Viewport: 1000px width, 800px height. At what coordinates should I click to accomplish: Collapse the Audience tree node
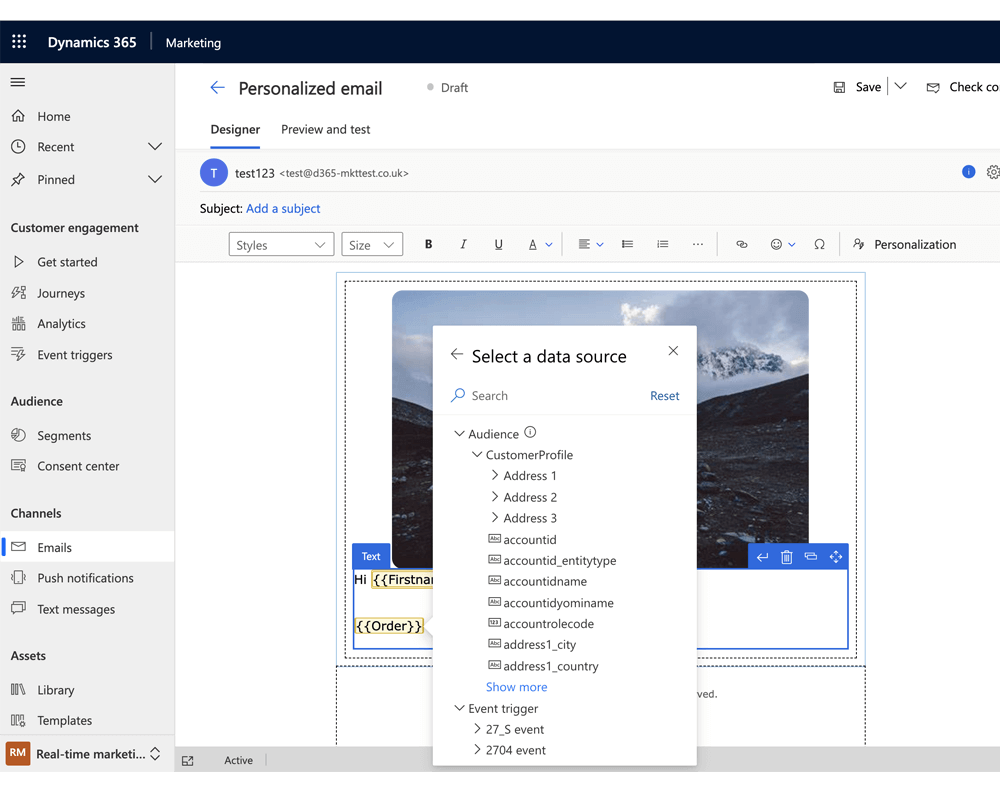459,434
